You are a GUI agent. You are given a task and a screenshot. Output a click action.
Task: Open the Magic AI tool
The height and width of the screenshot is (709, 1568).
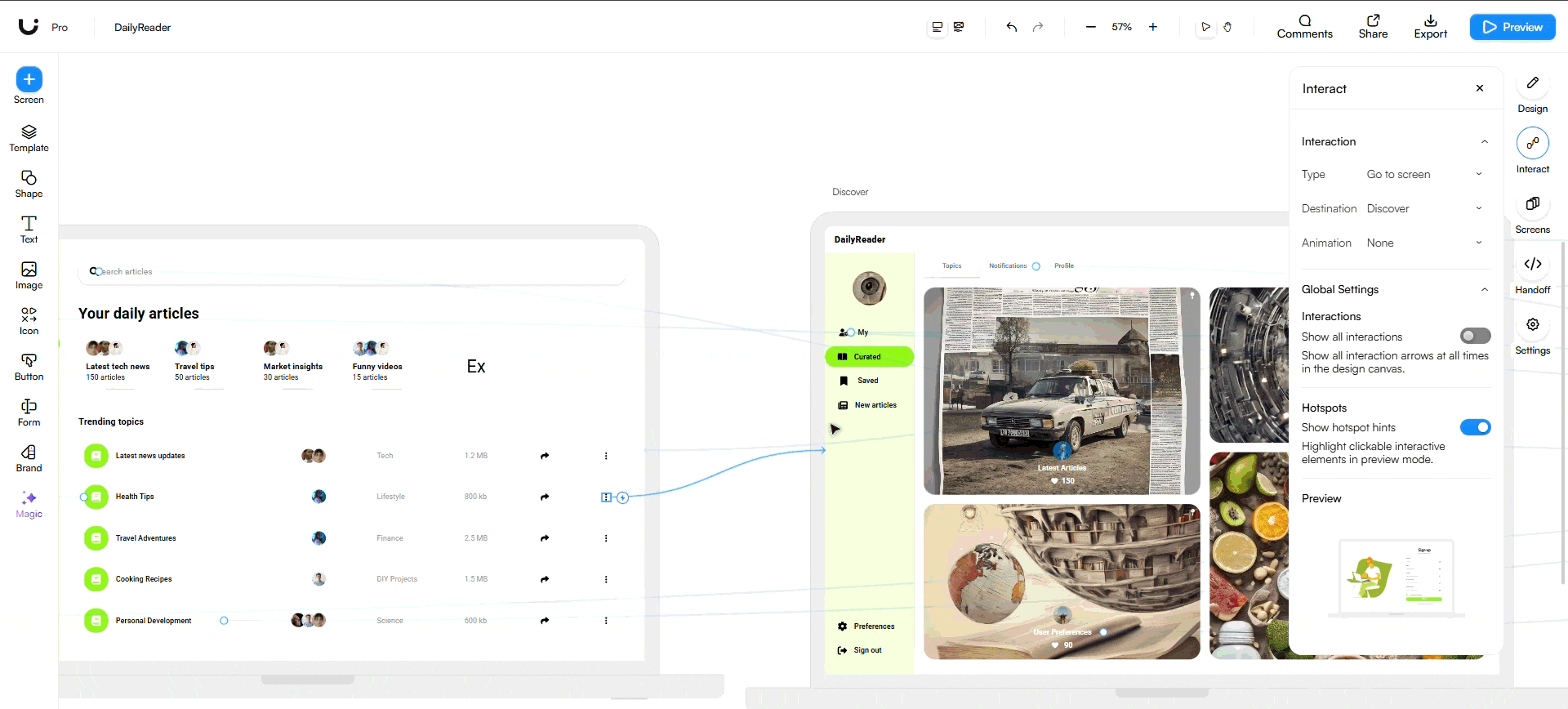click(x=29, y=504)
